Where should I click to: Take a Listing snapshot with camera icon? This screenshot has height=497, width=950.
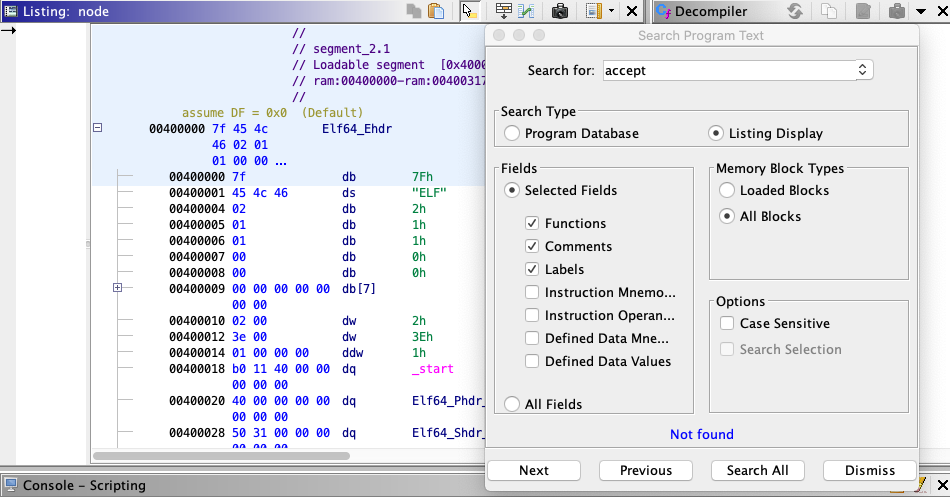tap(560, 11)
